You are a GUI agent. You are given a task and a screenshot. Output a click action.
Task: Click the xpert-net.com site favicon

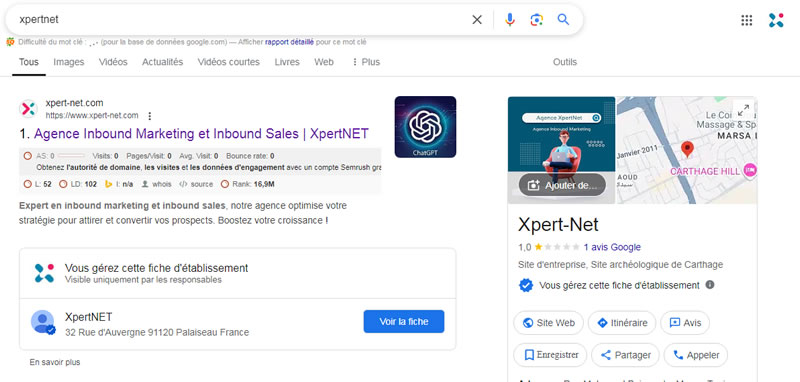click(28, 109)
